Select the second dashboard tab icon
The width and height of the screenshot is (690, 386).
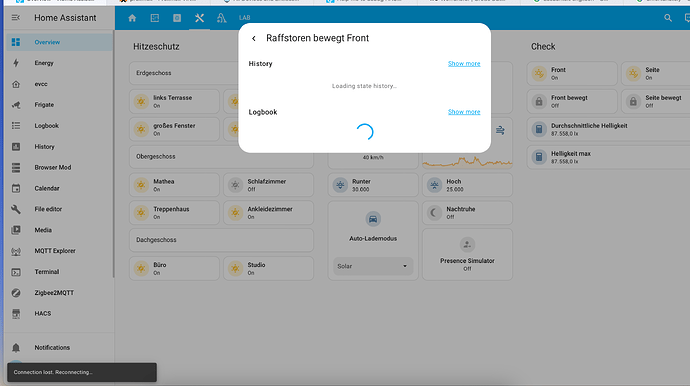[154, 18]
